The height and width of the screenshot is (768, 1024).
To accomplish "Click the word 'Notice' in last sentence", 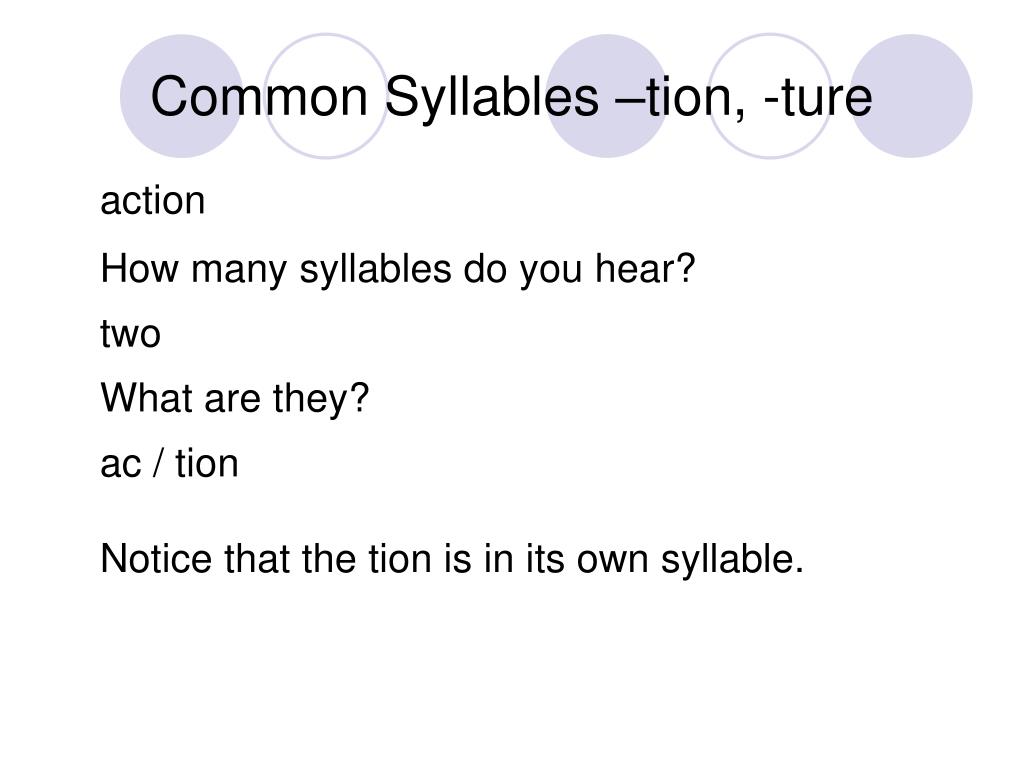I will pyautogui.click(x=156, y=560).
